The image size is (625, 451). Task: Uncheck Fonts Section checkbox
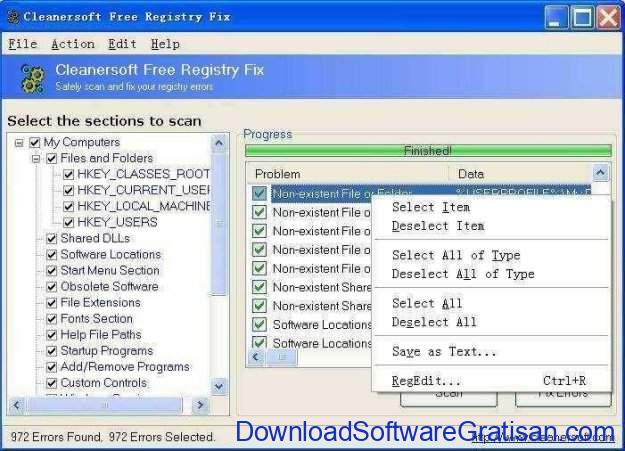coord(51,319)
